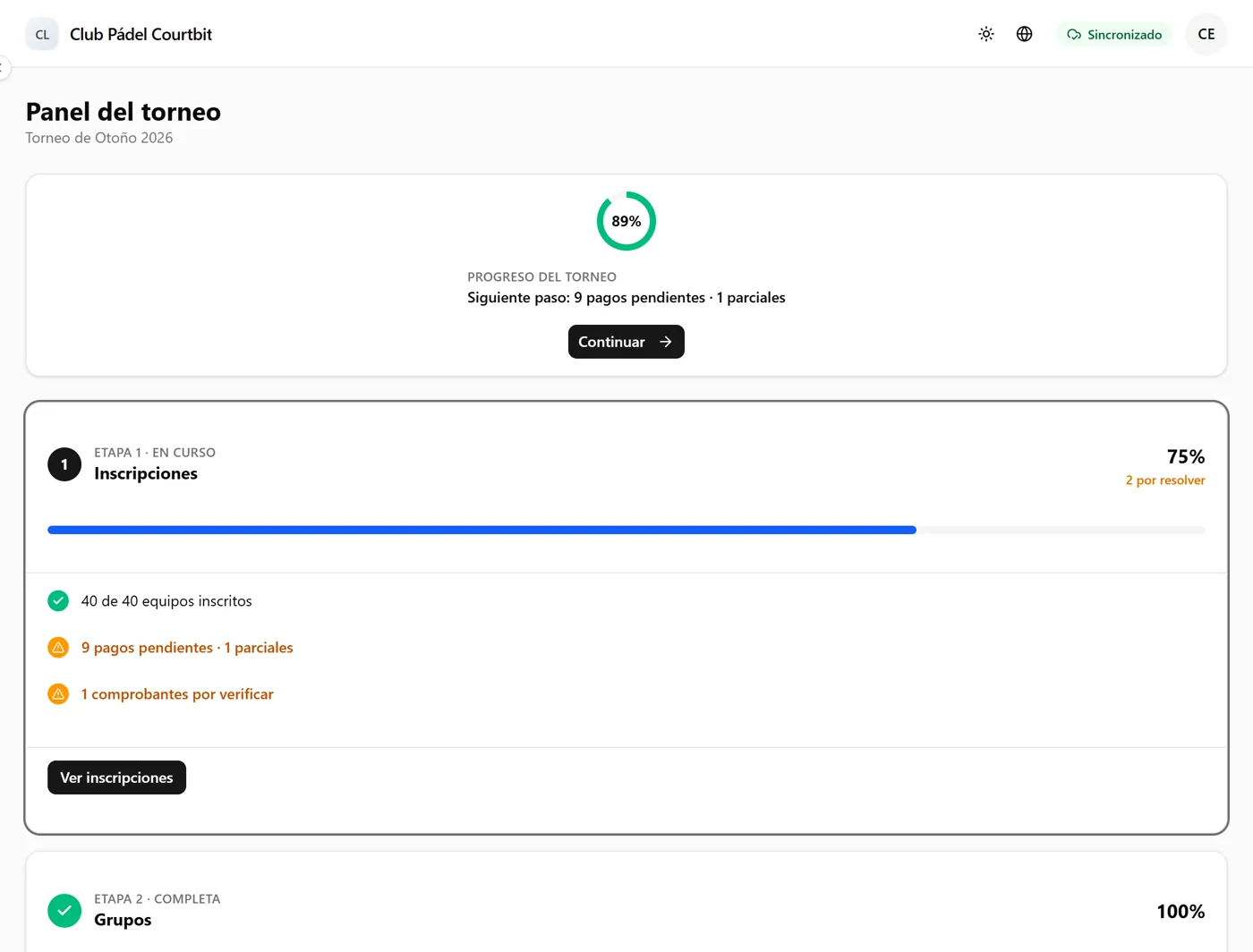Open the CE user avatar menu
This screenshot has width=1253, height=952.
click(x=1206, y=34)
